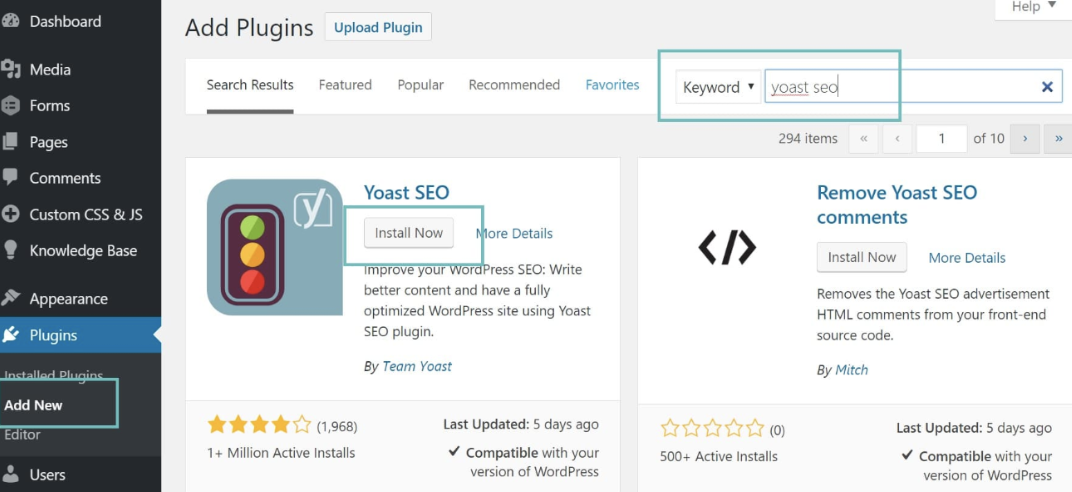
Task: Click the current page number field
Action: tap(941, 139)
